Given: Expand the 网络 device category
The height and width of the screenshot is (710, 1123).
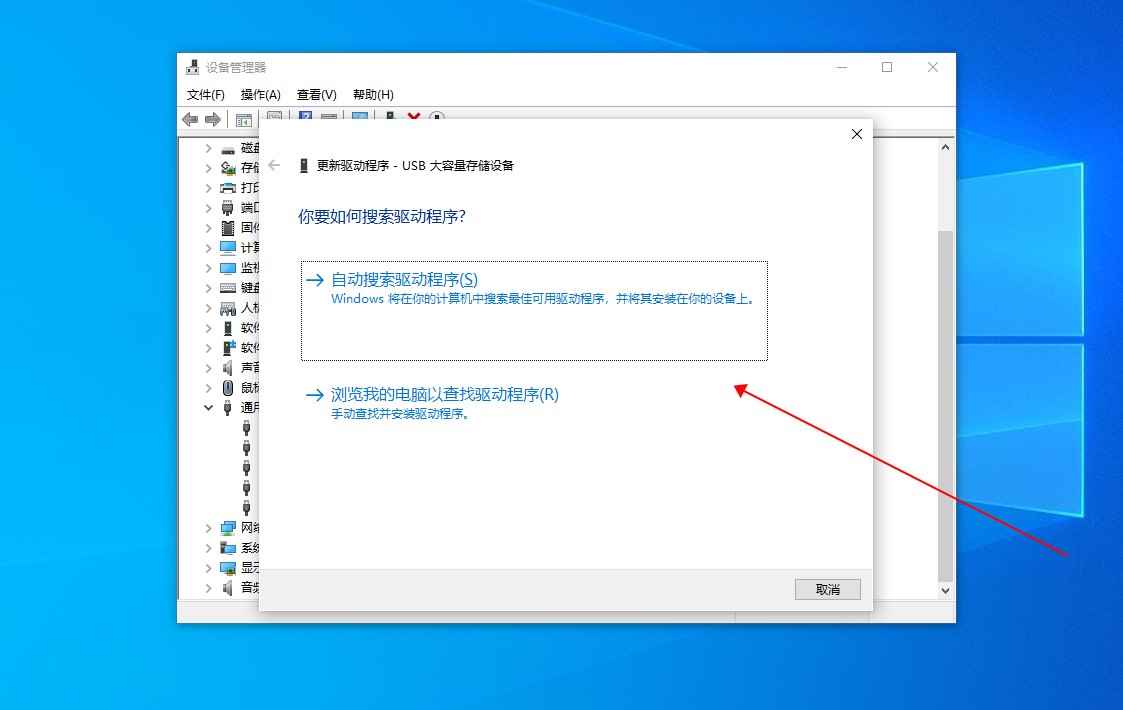Looking at the screenshot, I should click(x=207, y=527).
